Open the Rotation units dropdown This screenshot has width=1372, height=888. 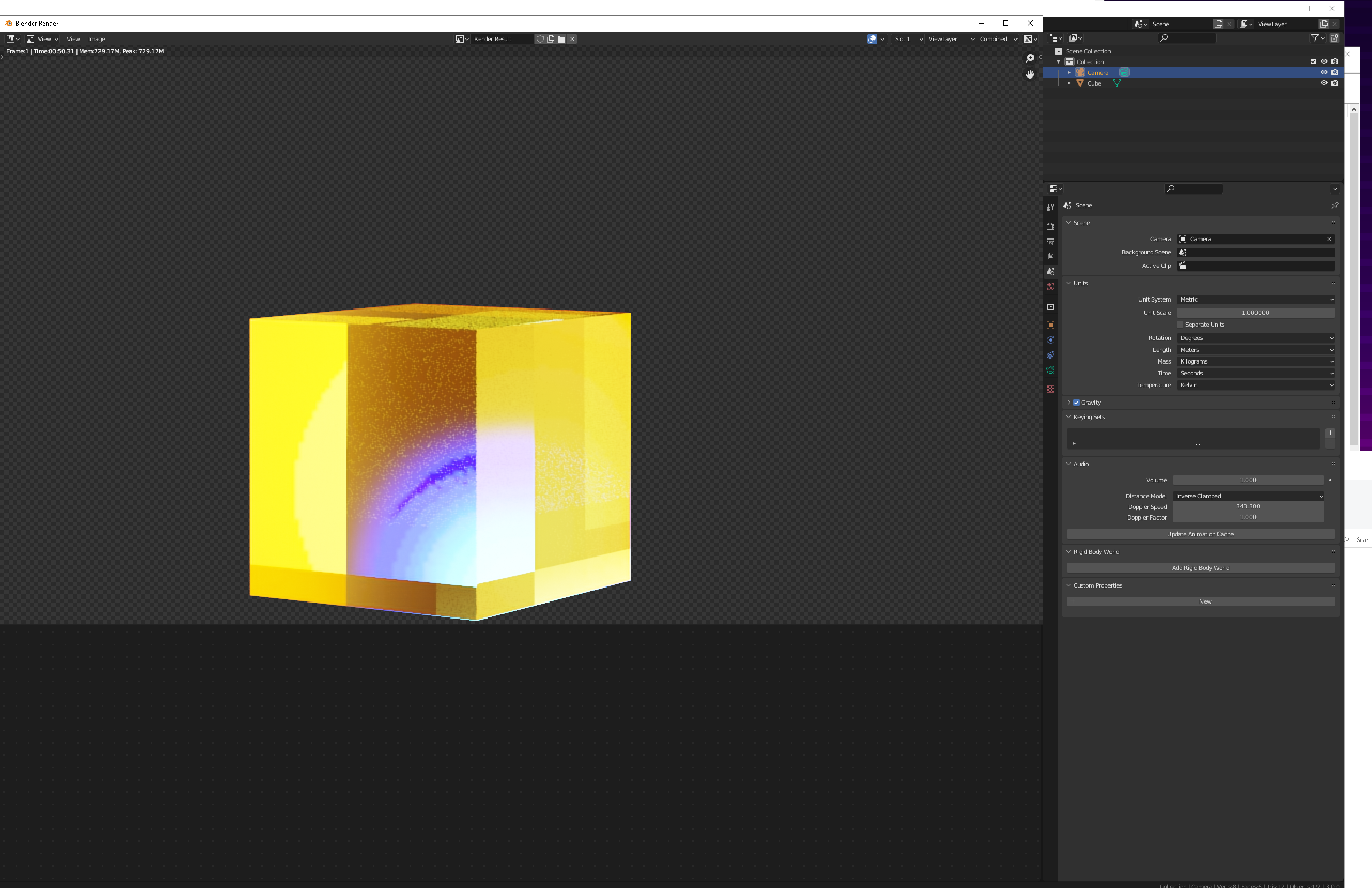point(1255,338)
